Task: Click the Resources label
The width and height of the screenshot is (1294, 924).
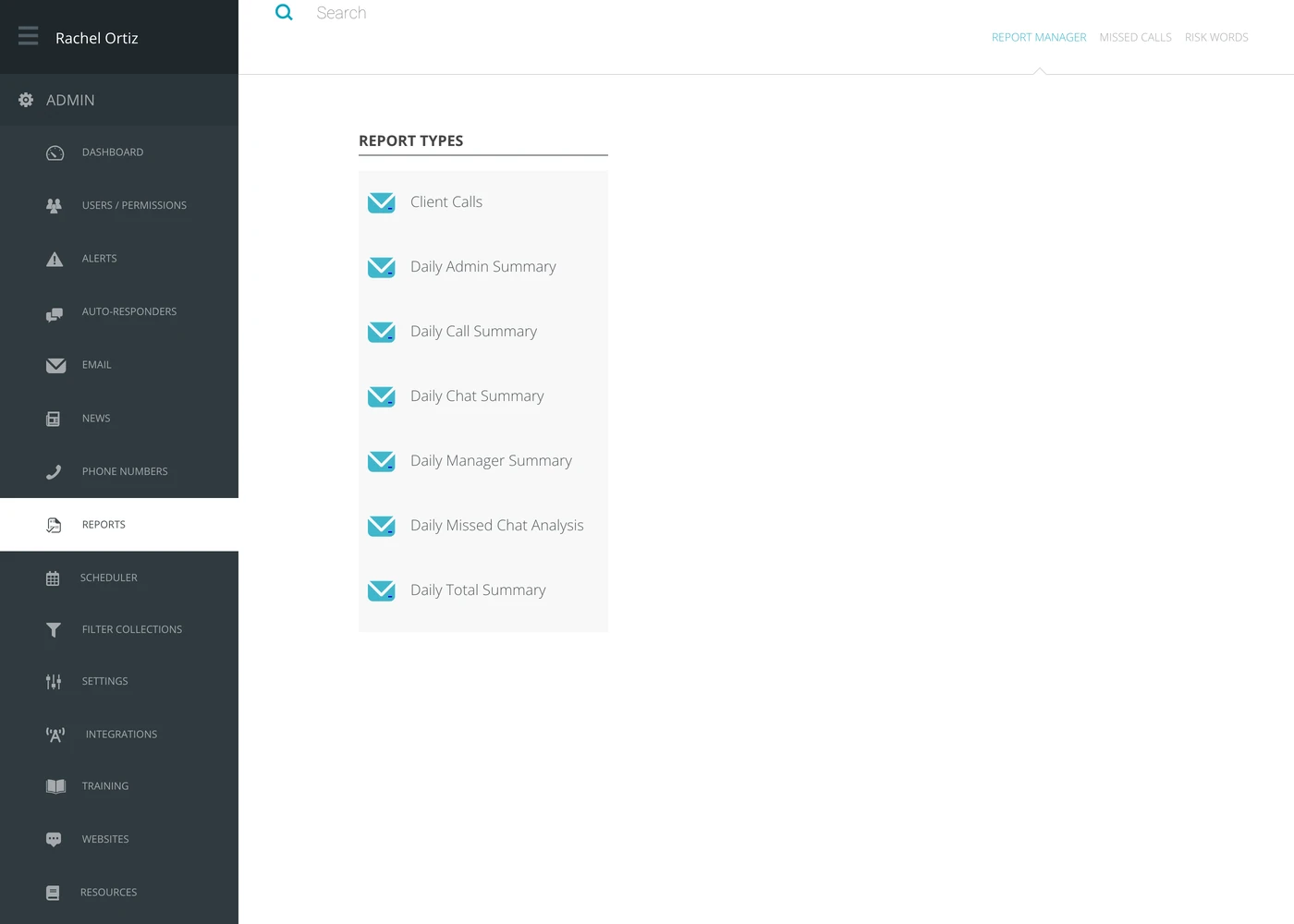Action: 109,893
